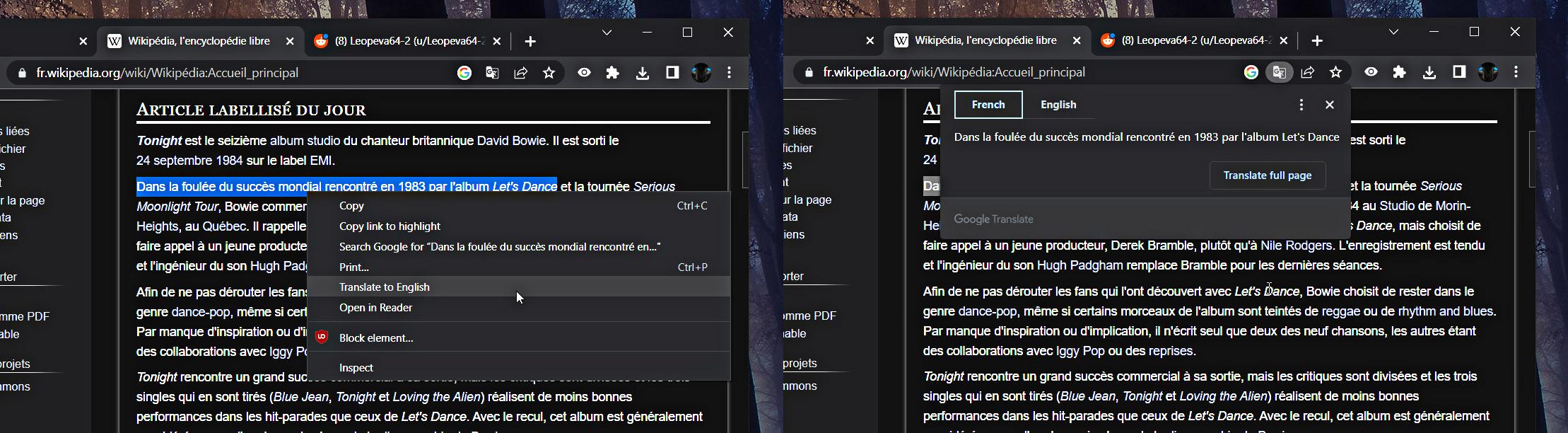Click the padlock icon in right browser
The width and height of the screenshot is (1568, 433).
(x=809, y=72)
